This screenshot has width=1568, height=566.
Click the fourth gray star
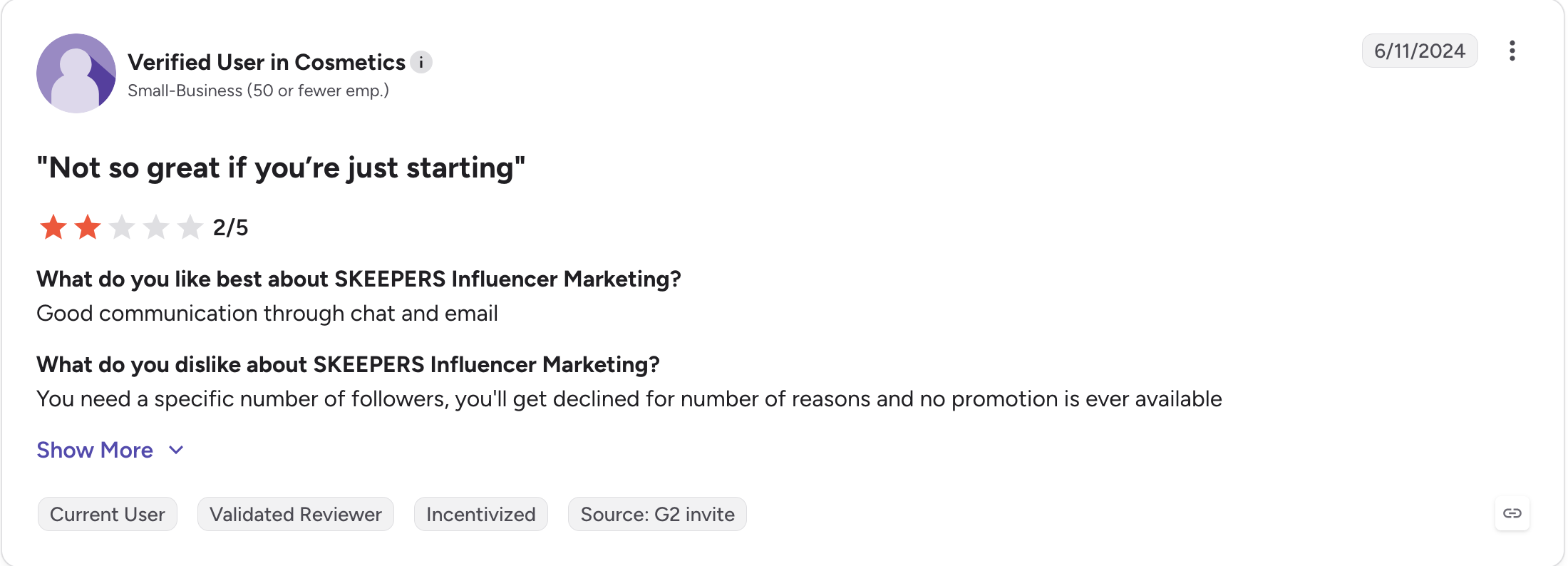(156, 227)
